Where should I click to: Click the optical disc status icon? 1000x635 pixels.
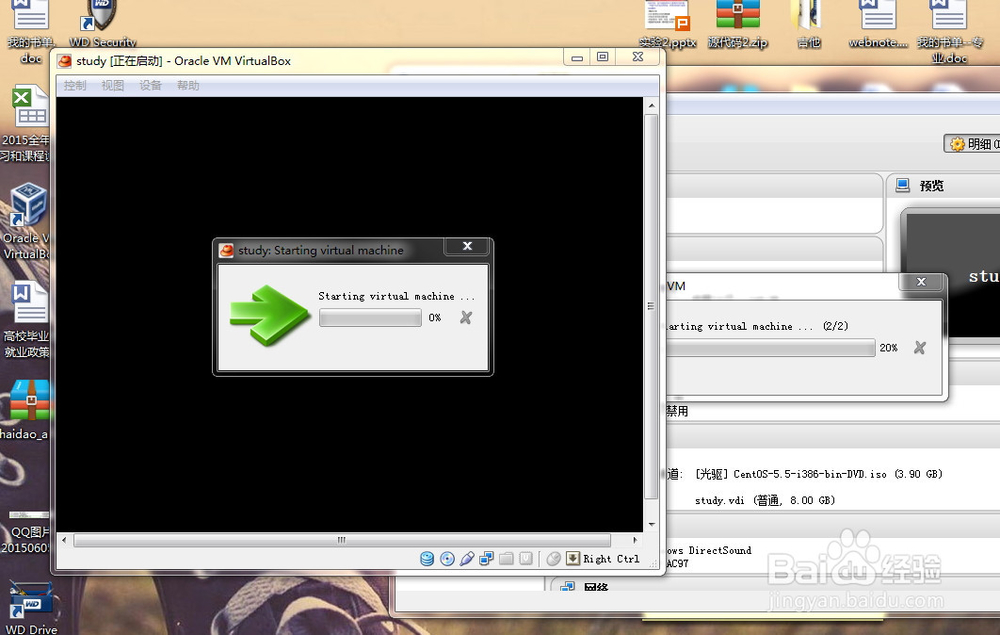(447, 559)
